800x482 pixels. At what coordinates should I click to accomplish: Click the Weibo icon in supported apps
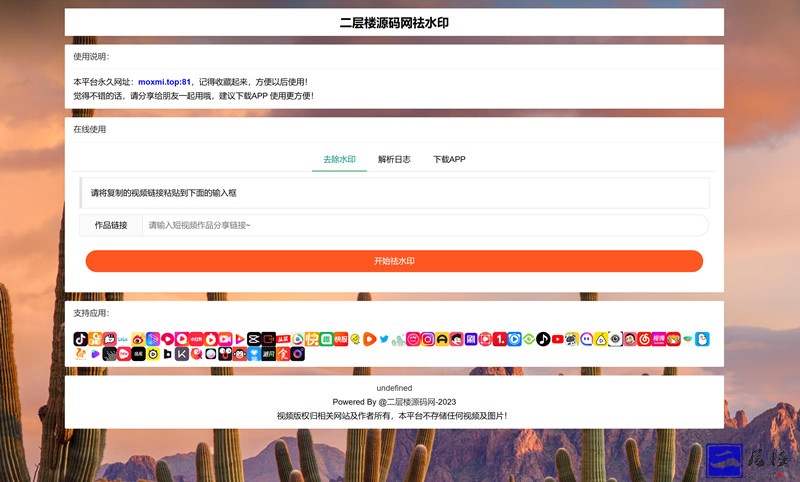(x=138, y=339)
